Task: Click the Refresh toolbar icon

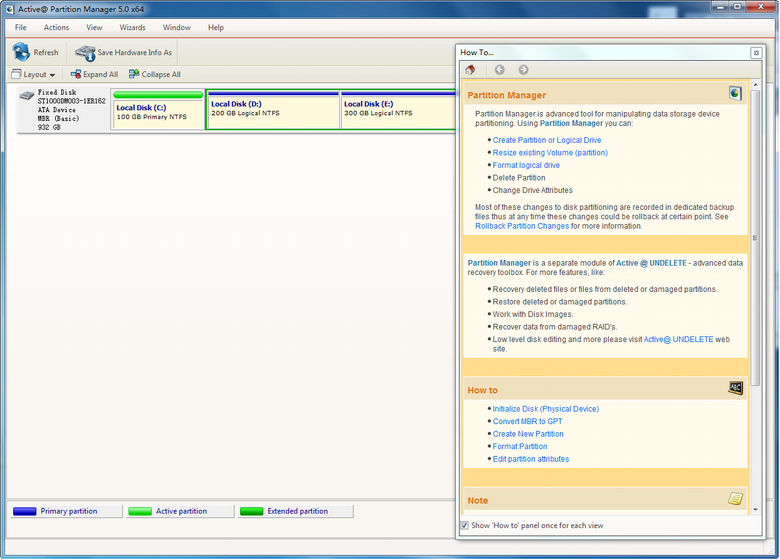Action: pos(21,52)
